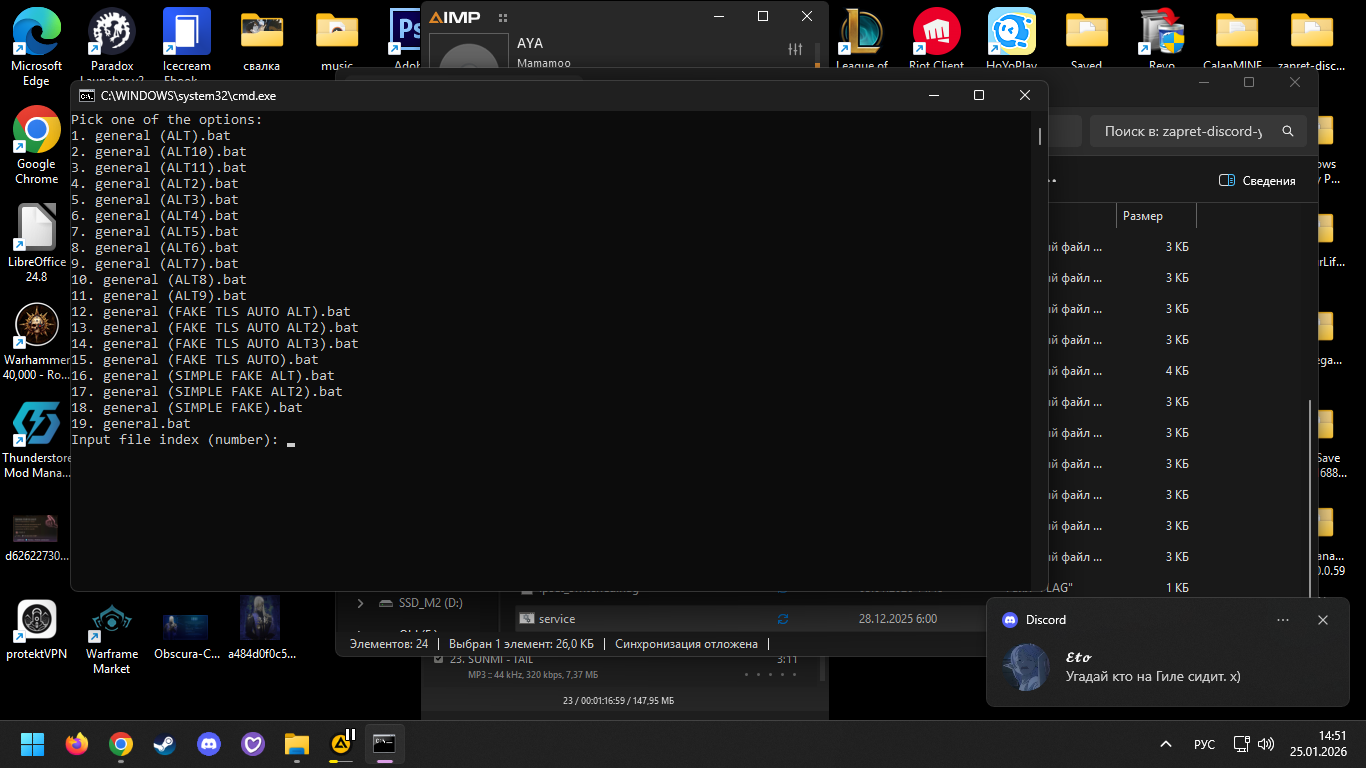
Task: Click the AIMP icon in taskbar
Action: (341, 744)
